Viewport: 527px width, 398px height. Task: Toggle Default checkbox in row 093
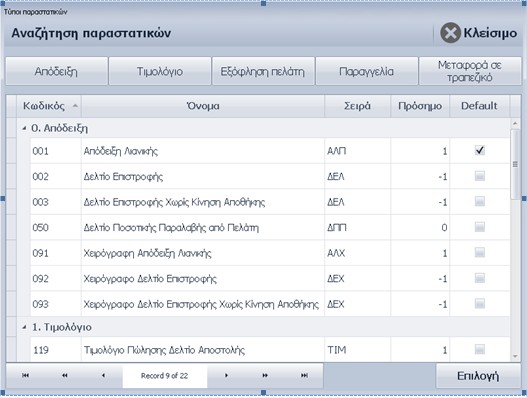click(480, 304)
